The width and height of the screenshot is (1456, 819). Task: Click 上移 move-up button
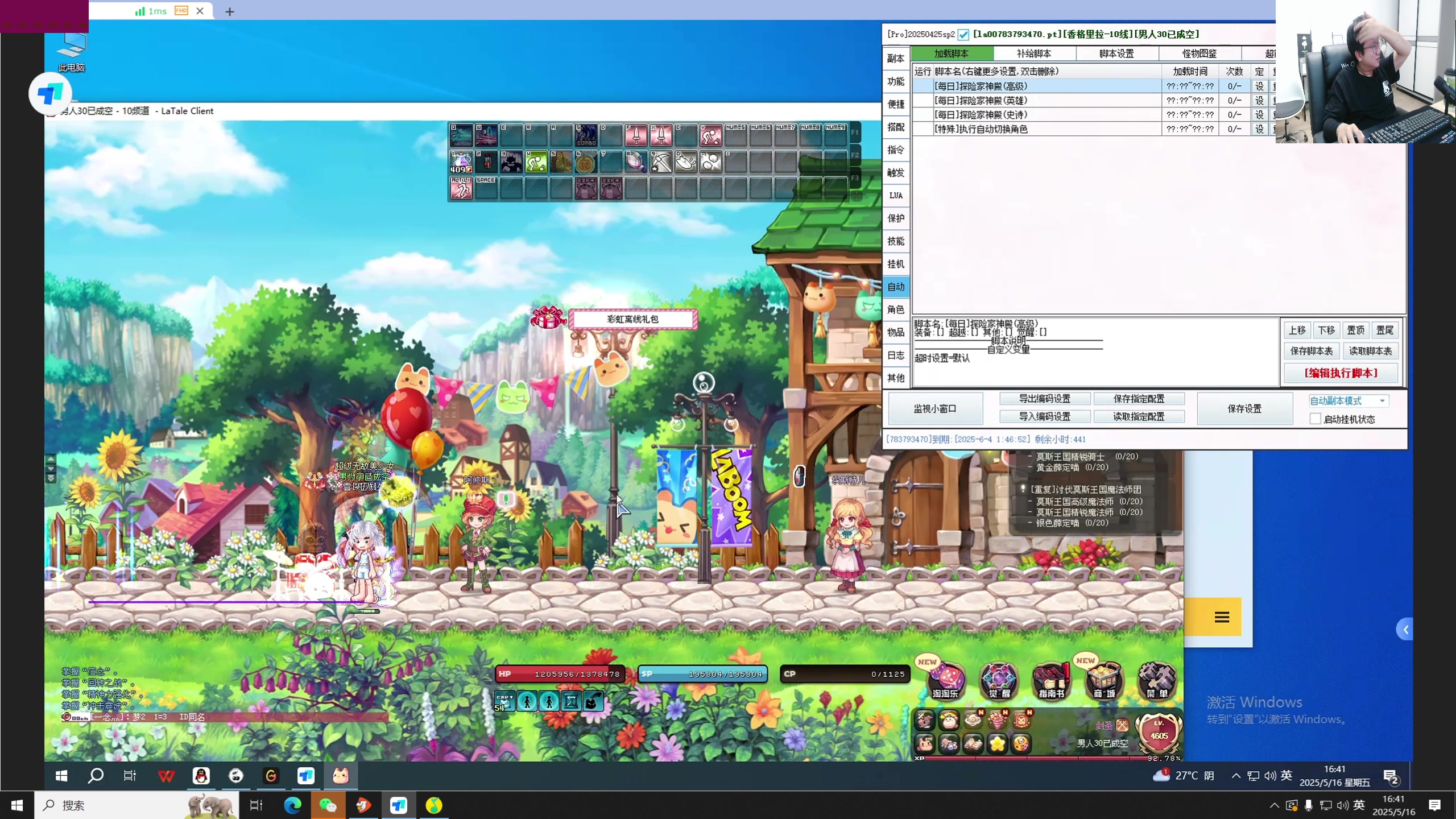(x=1297, y=330)
